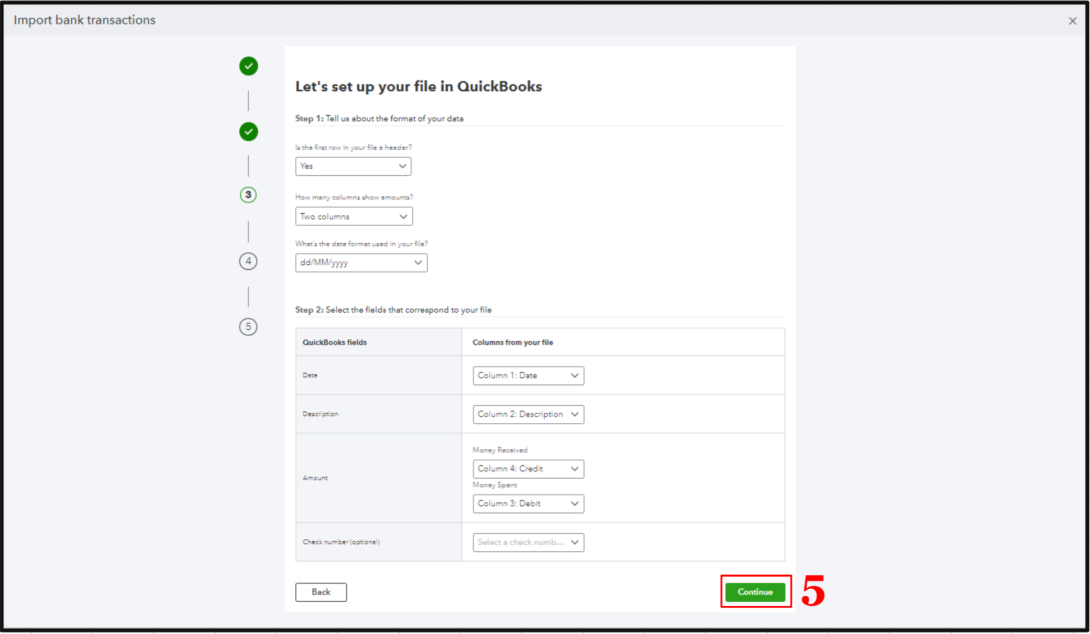
Task: Open the Money Received Column 4: Credit dropdown
Action: tap(528, 468)
